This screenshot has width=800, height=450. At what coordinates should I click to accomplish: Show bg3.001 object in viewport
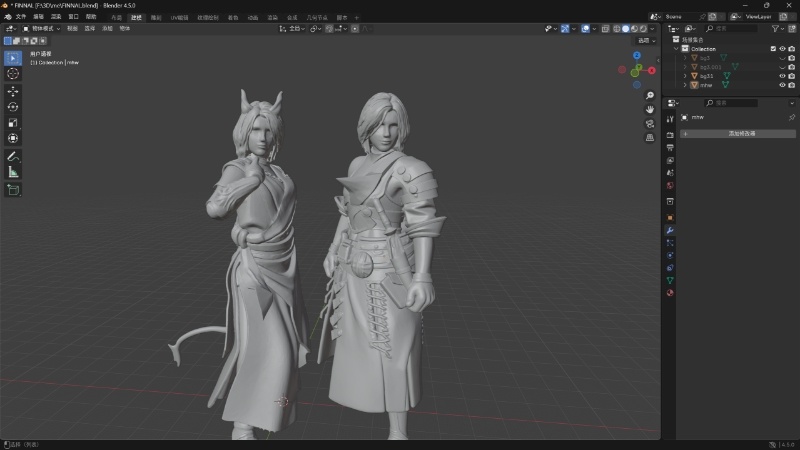(x=782, y=67)
